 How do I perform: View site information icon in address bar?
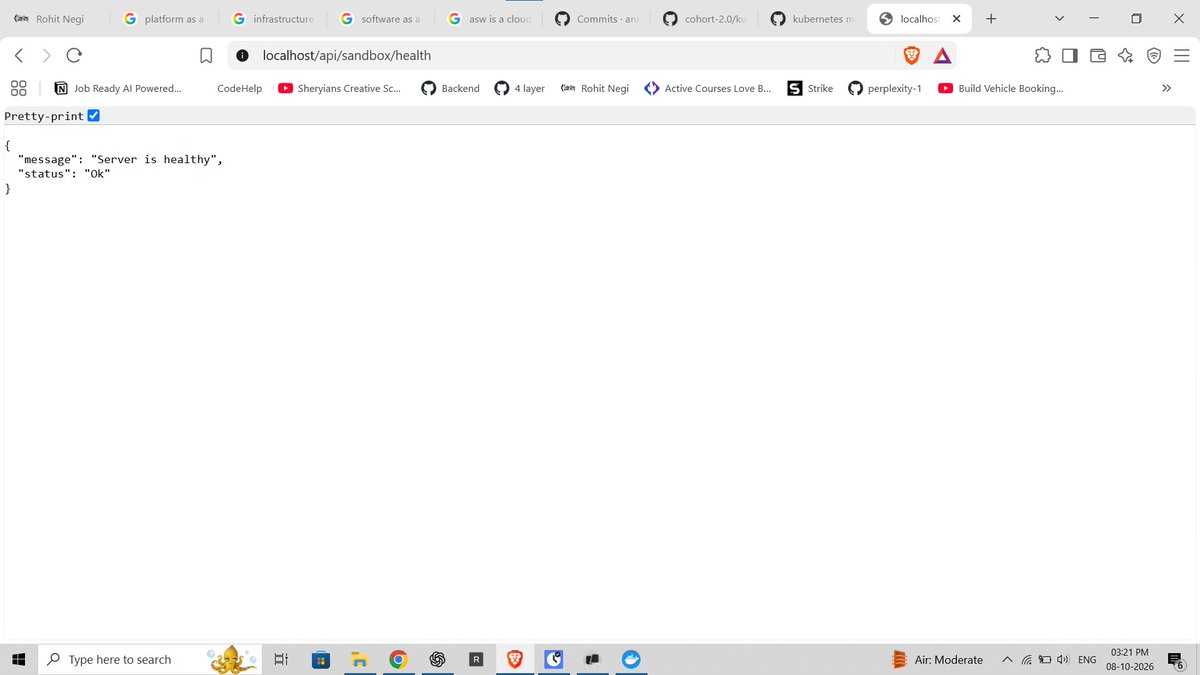tap(242, 56)
